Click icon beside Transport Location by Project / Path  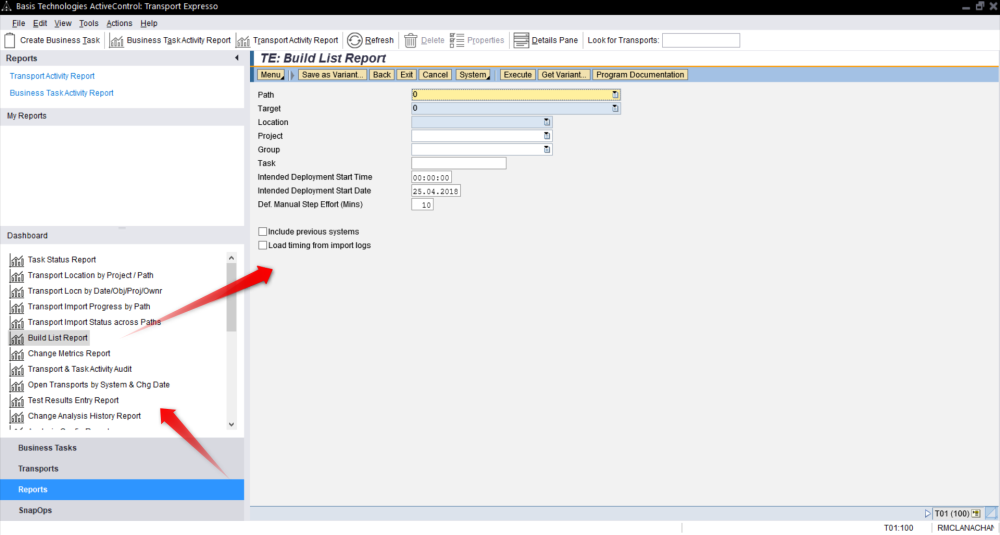(17, 276)
